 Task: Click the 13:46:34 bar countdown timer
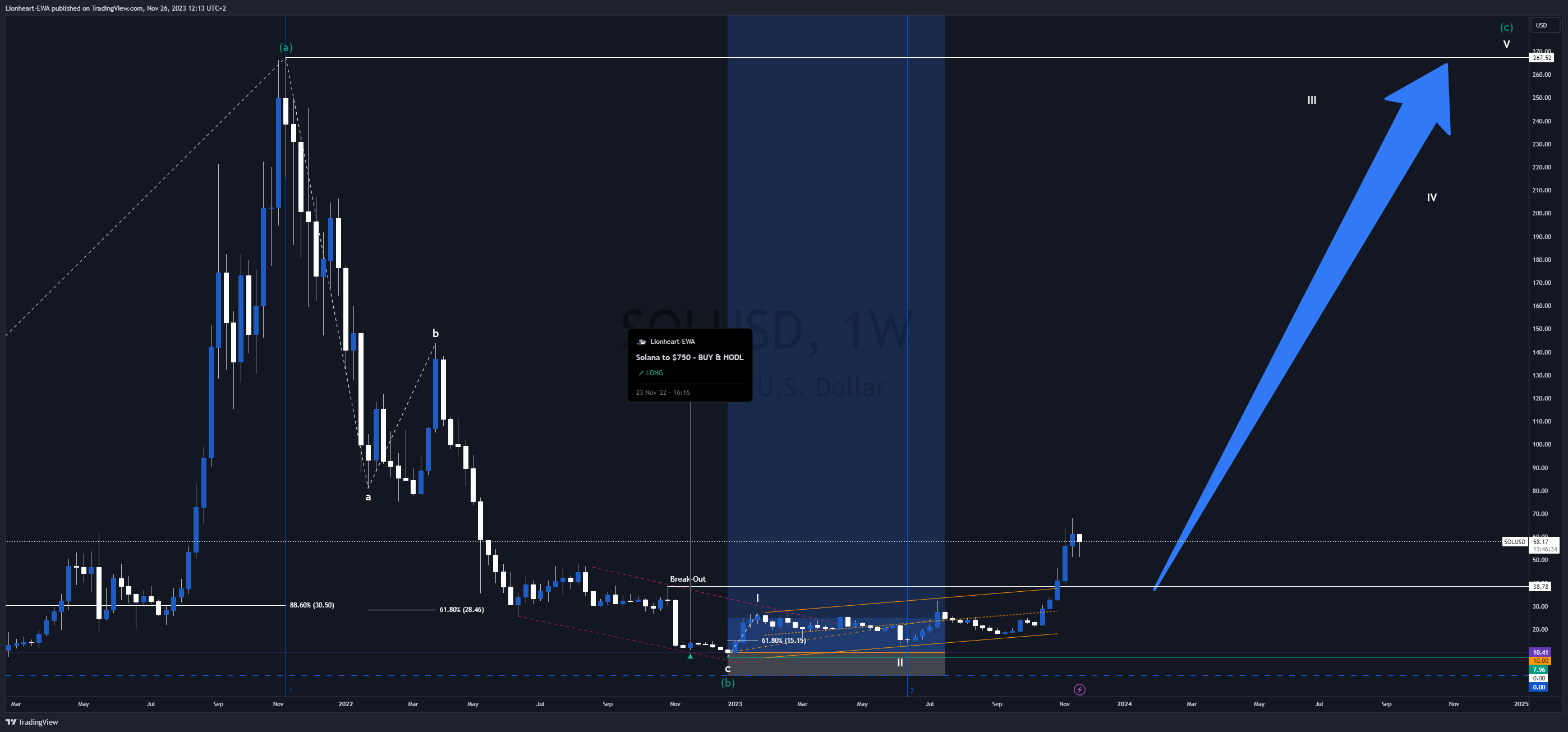1545,550
